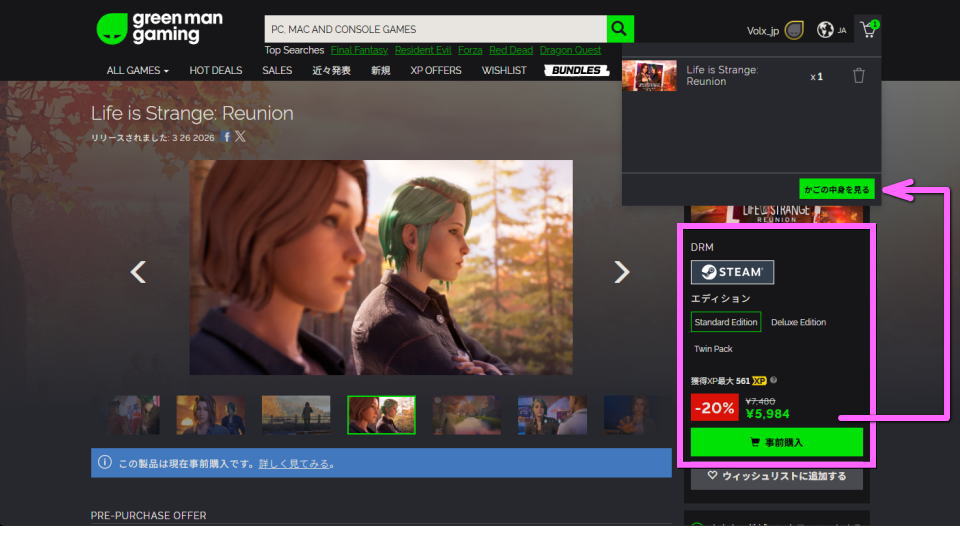Screen dimensions: 960x540
Task: Show previous screenshot with left arrow
Action: pyautogui.click(x=139, y=272)
